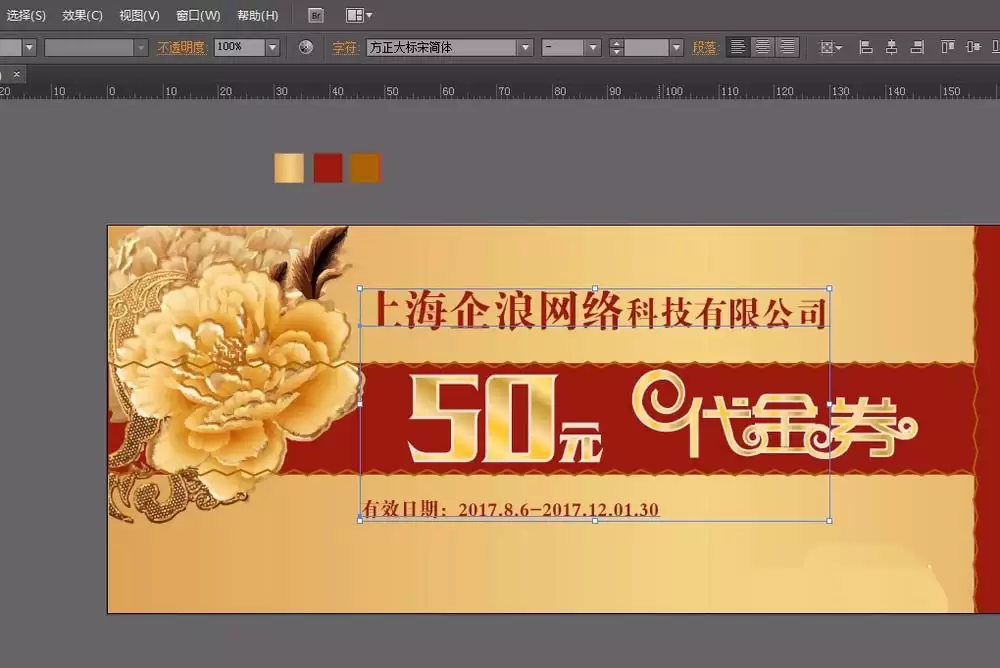Click horizontal align left icon
The image size is (1000, 668).
[x=865, y=47]
